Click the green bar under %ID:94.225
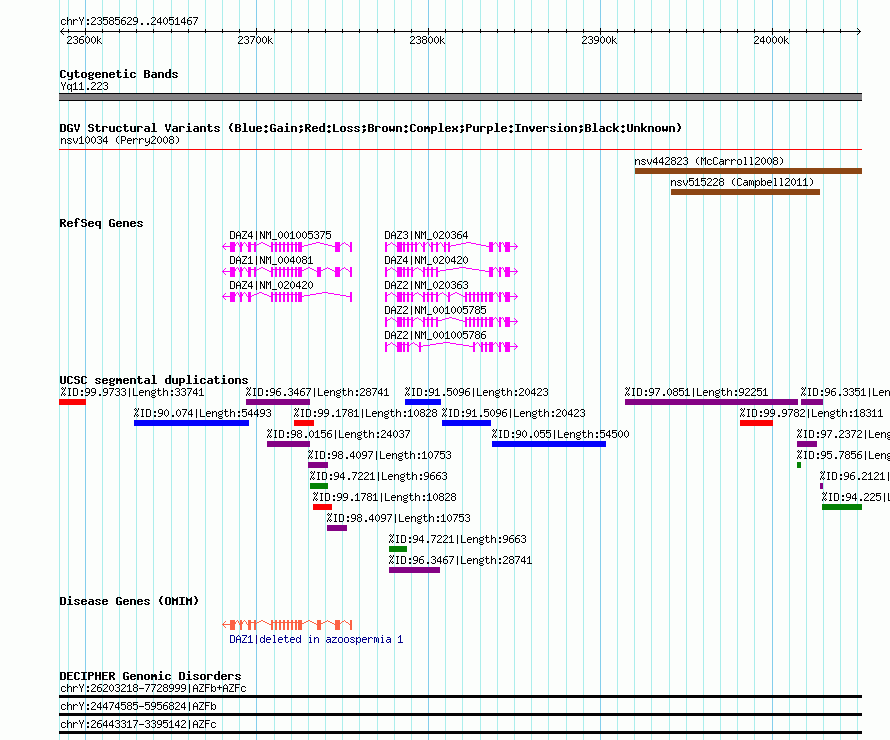 pos(842,507)
